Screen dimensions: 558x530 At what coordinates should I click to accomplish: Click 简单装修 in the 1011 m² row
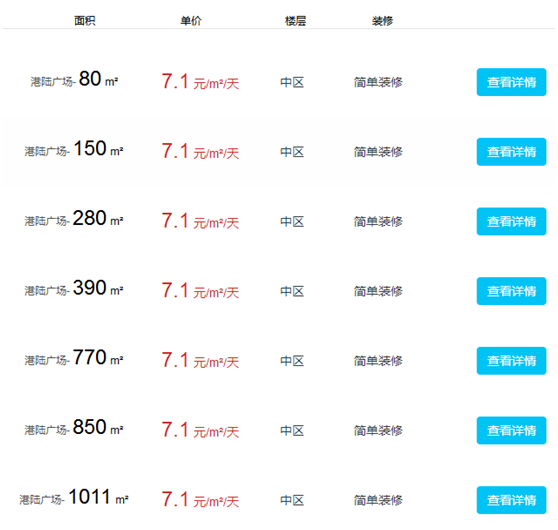pyautogui.click(x=378, y=500)
